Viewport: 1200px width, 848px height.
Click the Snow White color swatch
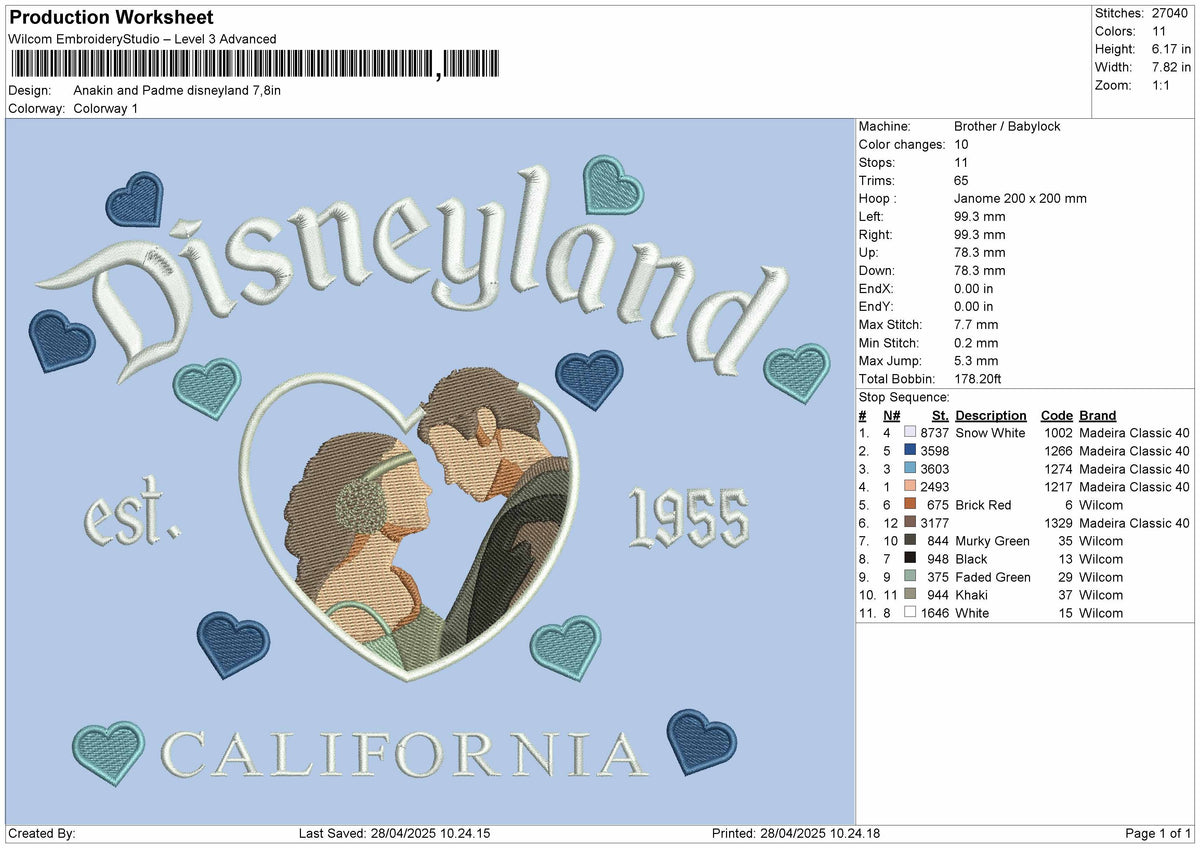pyautogui.click(x=910, y=433)
